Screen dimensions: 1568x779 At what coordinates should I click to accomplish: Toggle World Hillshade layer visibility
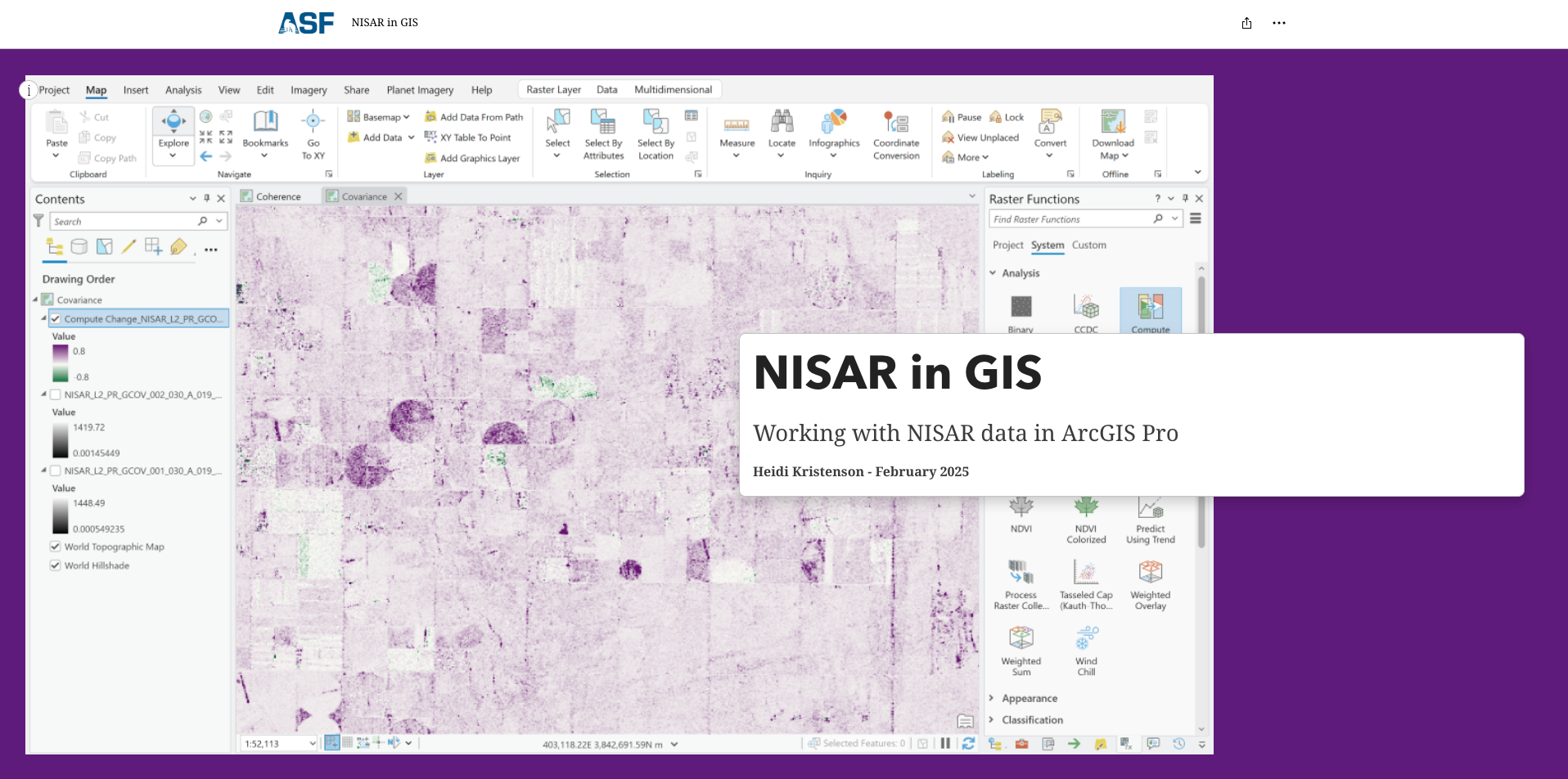[56, 565]
